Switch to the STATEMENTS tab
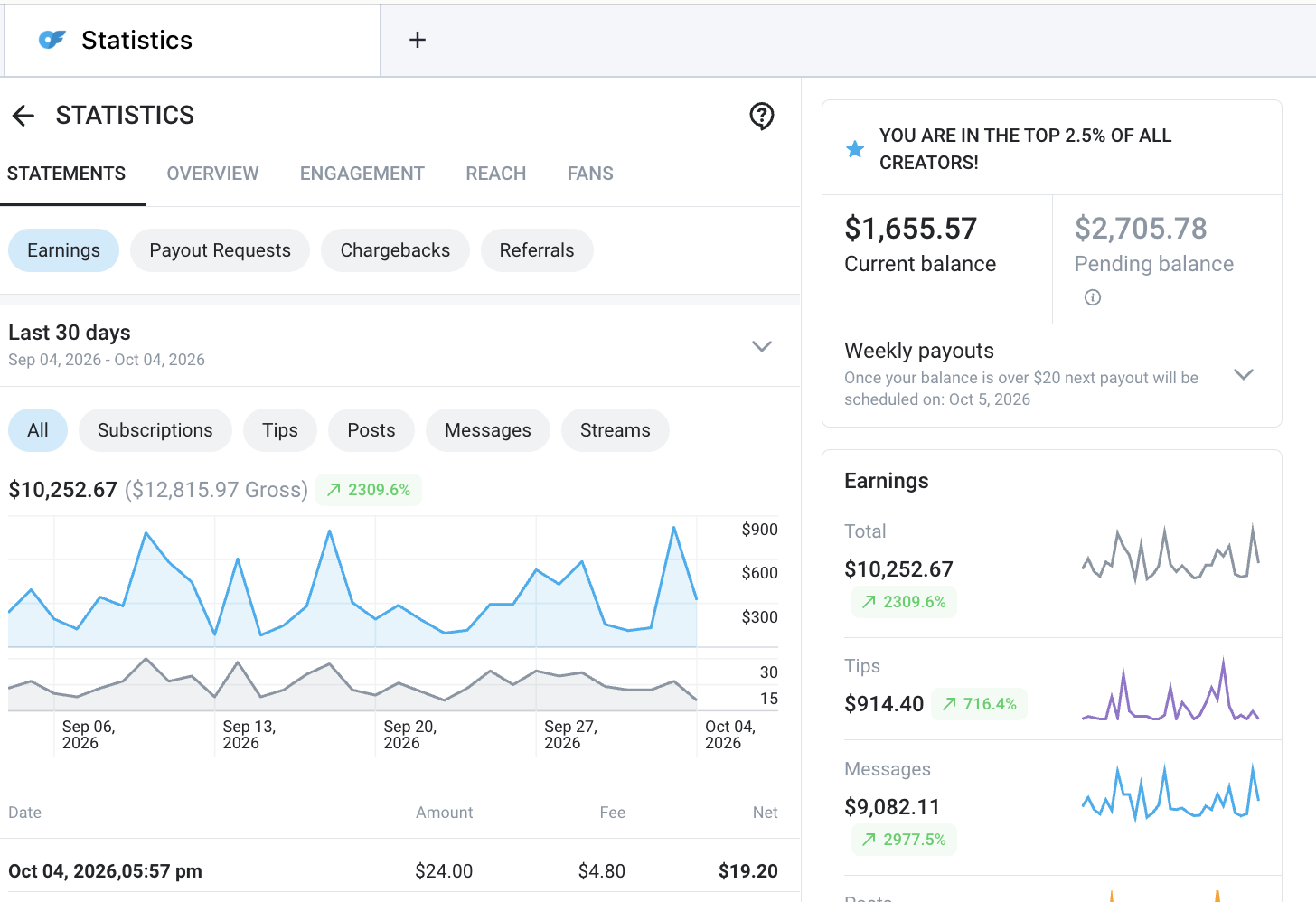The width and height of the screenshot is (1316, 902). [67, 174]
